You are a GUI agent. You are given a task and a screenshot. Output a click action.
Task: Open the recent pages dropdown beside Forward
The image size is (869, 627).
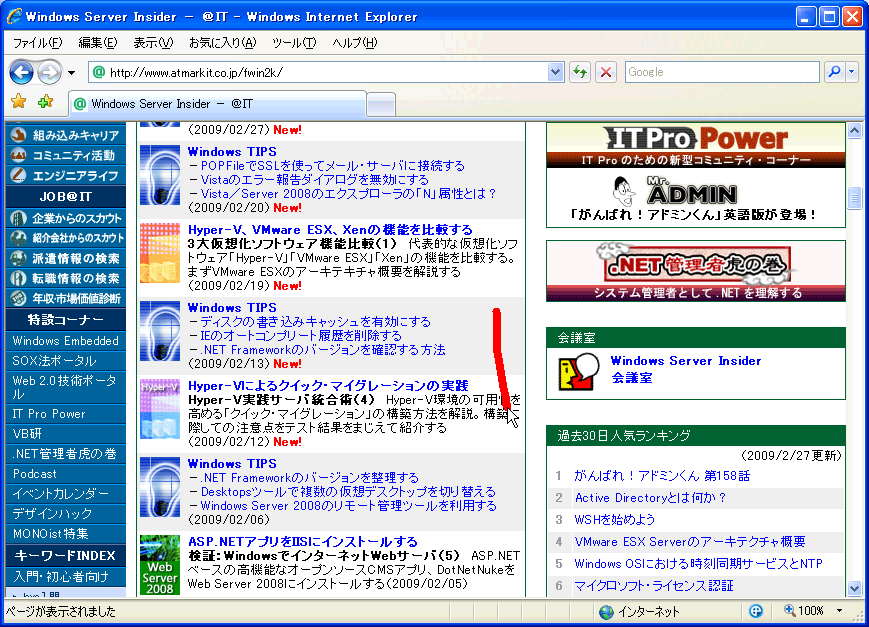coord(71,73)
